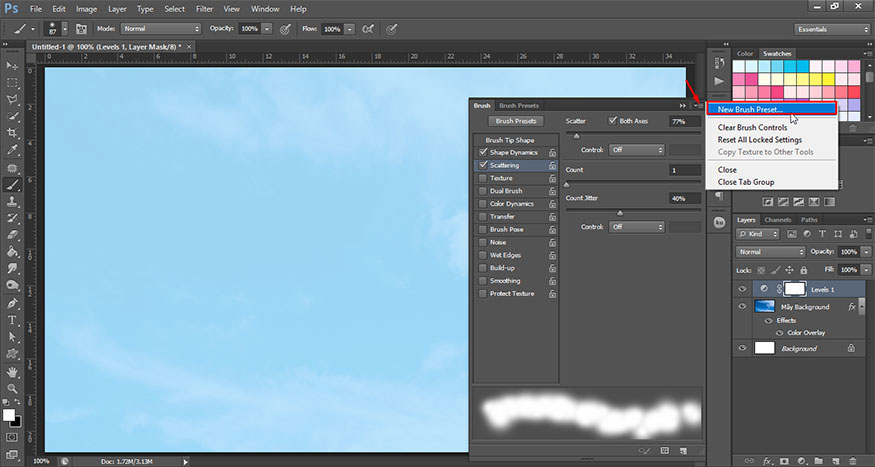This screenshot has height=467, width=875.
Task: Uncheck the Both Axes checkbox
Action: click(613, 121)
